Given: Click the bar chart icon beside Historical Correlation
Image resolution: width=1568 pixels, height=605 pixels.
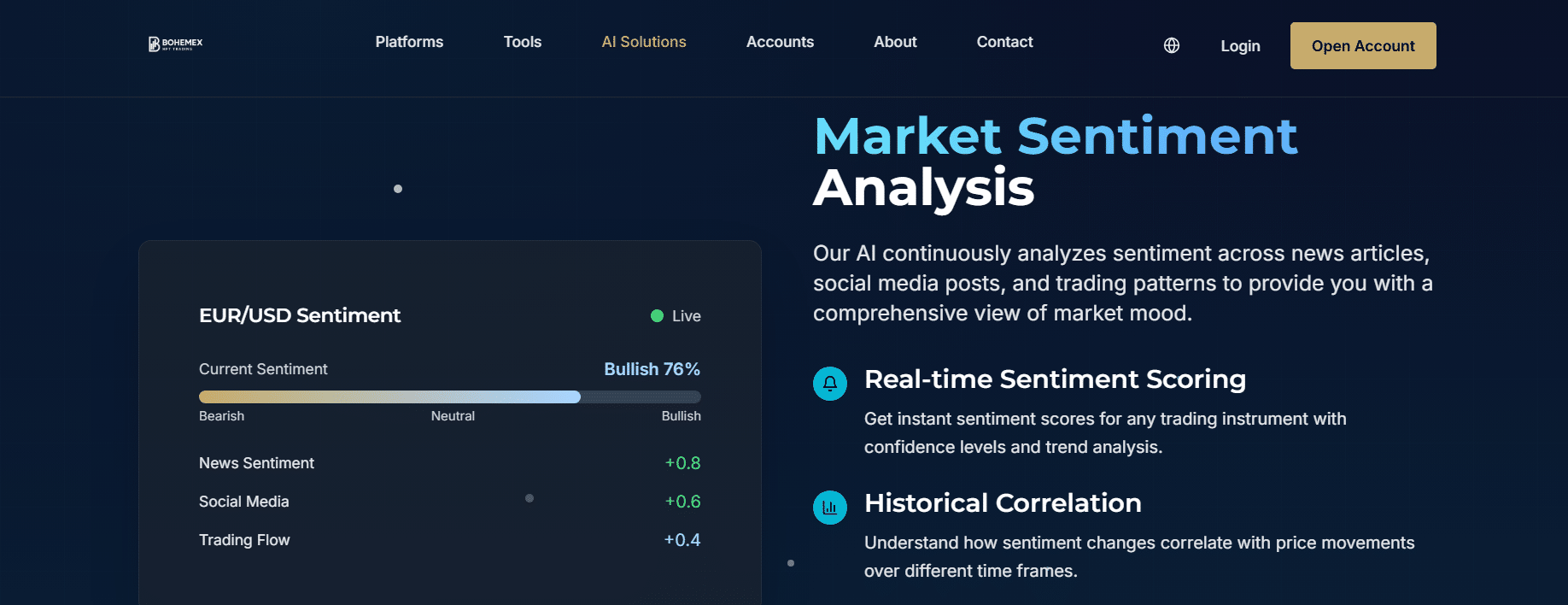Looking at the screenshot, I should pyautogui.click(x=829, y=508).
